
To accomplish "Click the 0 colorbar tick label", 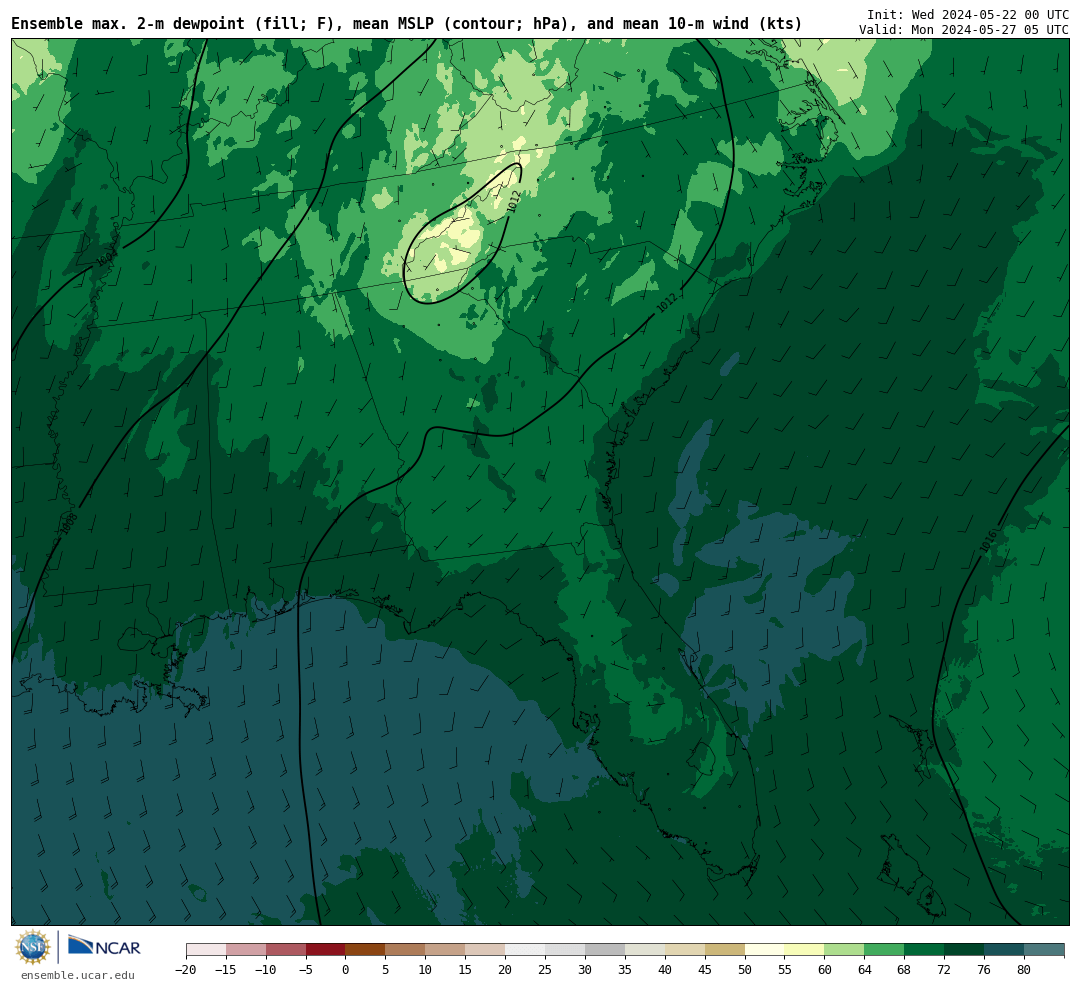I will (x=346, y=970).
